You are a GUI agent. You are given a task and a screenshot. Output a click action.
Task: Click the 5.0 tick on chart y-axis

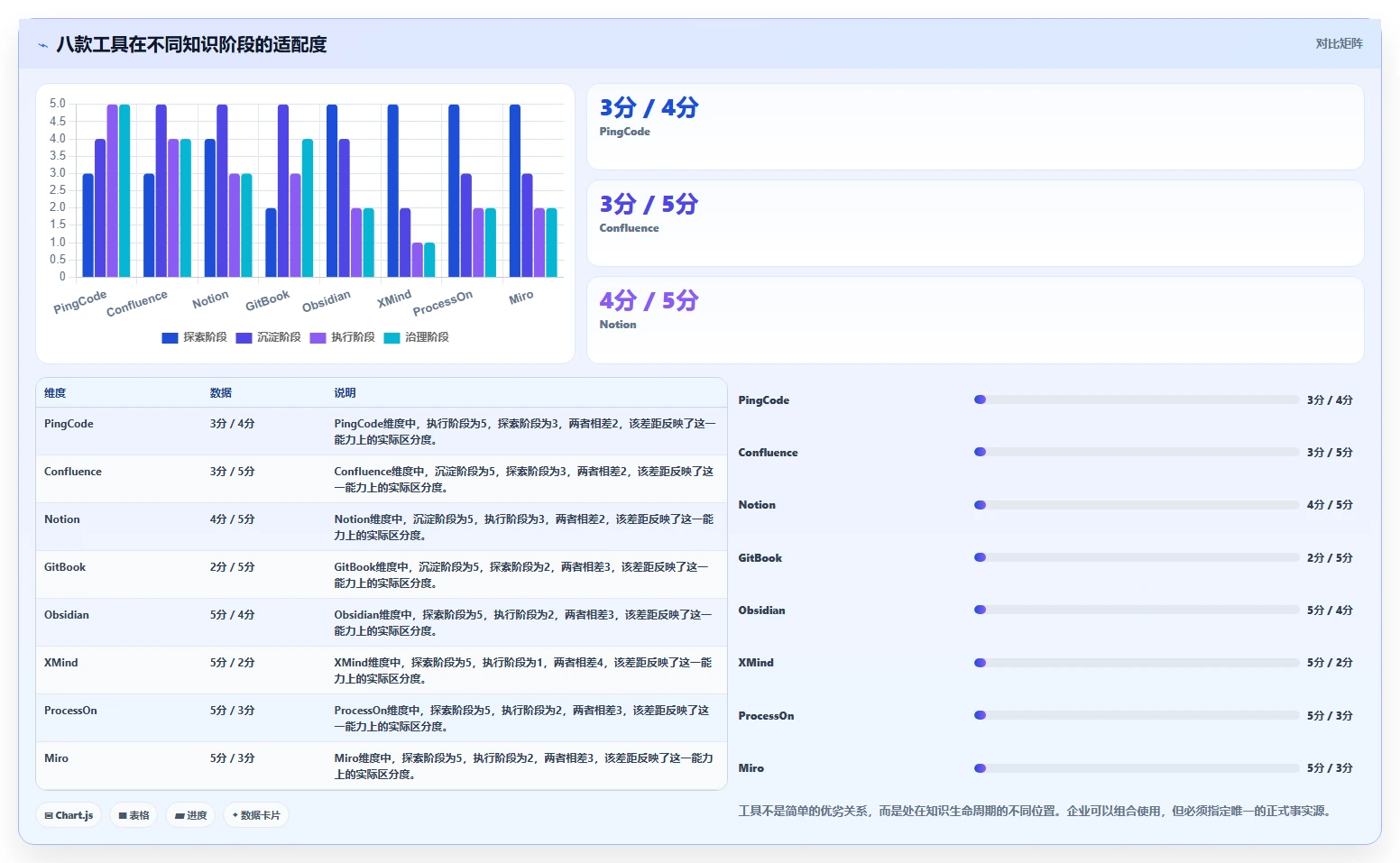[58, 104]
